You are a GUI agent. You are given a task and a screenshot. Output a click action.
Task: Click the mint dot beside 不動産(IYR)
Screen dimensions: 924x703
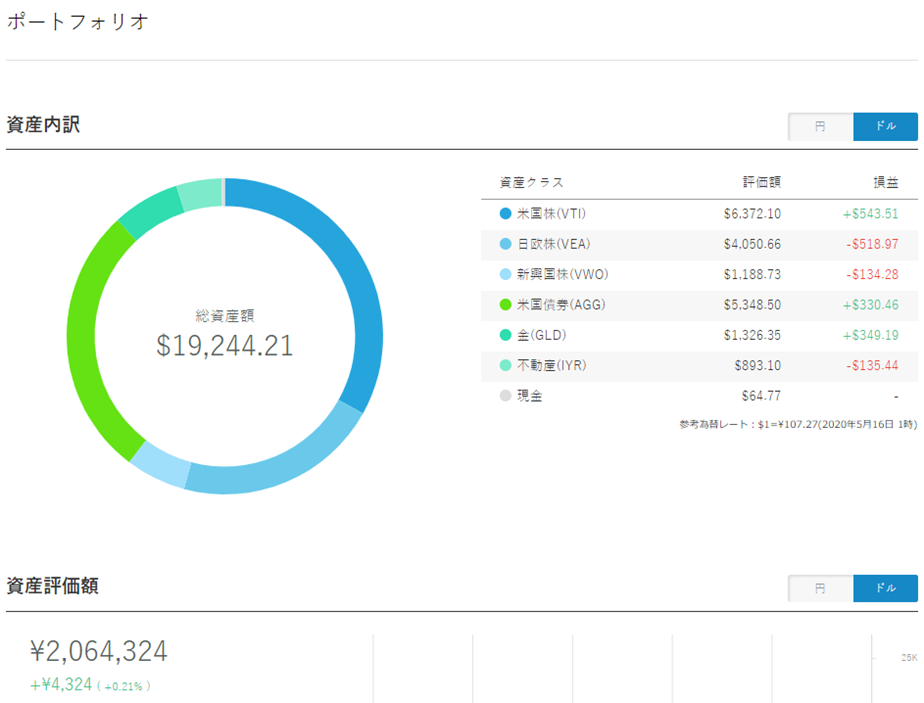point(505,366)
